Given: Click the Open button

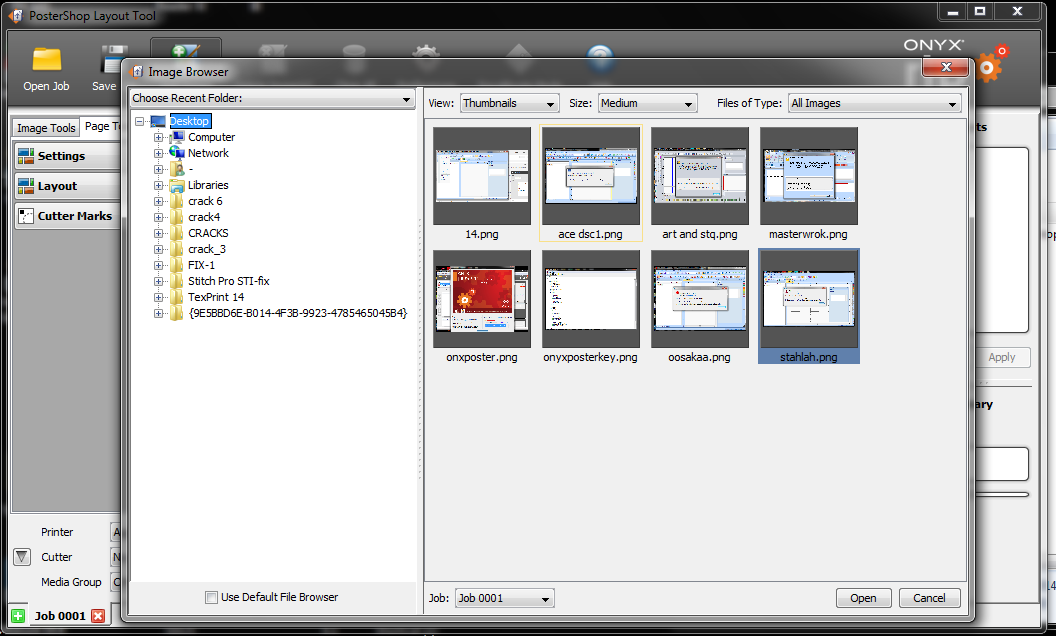Looking at the screenshot, I should pos(863,598).
